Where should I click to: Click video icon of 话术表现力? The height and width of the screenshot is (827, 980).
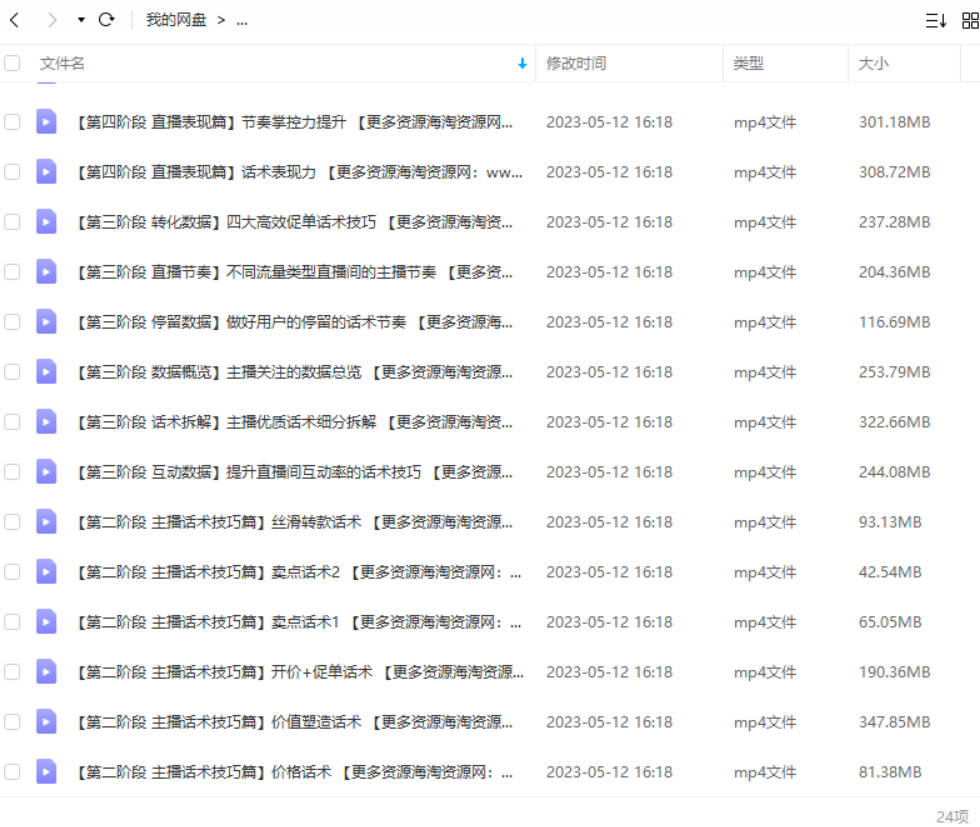(x=46, y=171)
